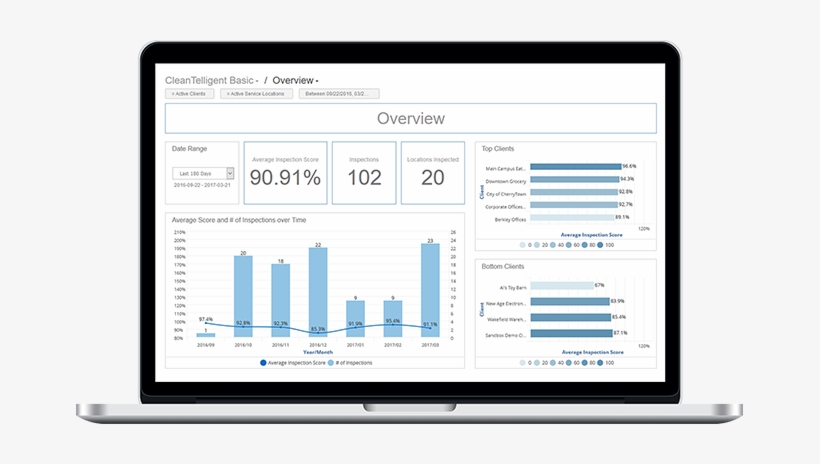Click the Locations Inspected 20 tile
The height and width of the screenshot is (464, 820).
tap(432, 173)
